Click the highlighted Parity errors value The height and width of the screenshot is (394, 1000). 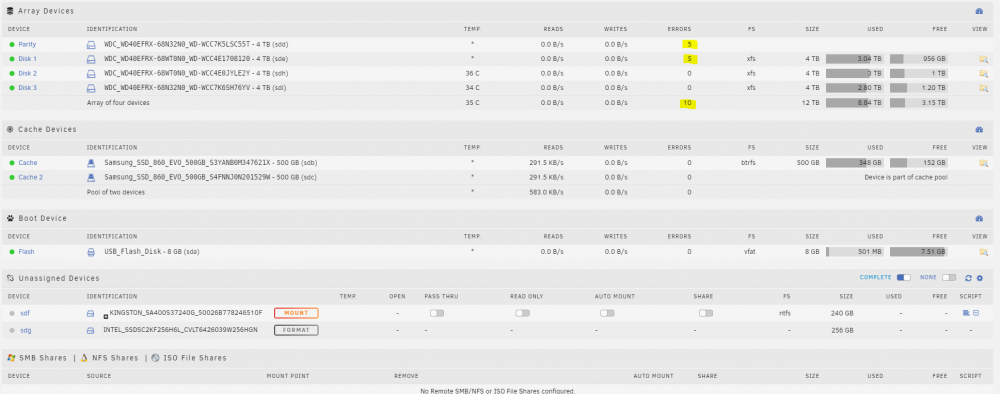(x=689, y=45)
